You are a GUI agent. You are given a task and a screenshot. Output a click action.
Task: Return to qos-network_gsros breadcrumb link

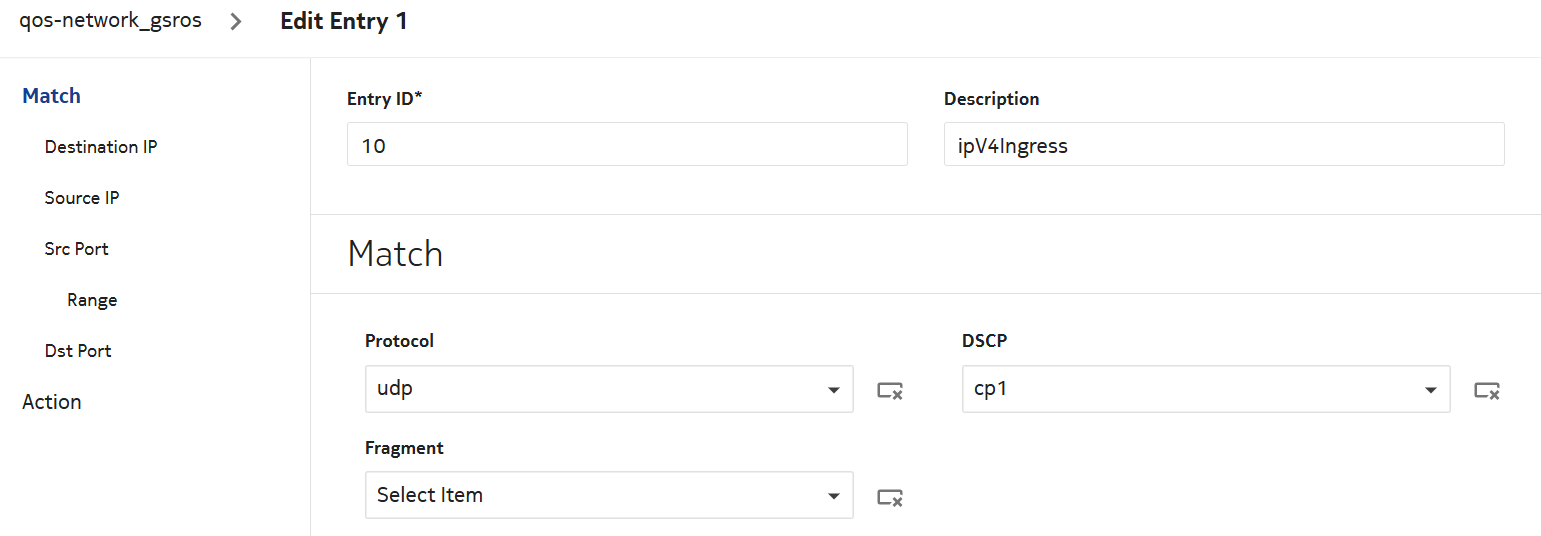110,21
